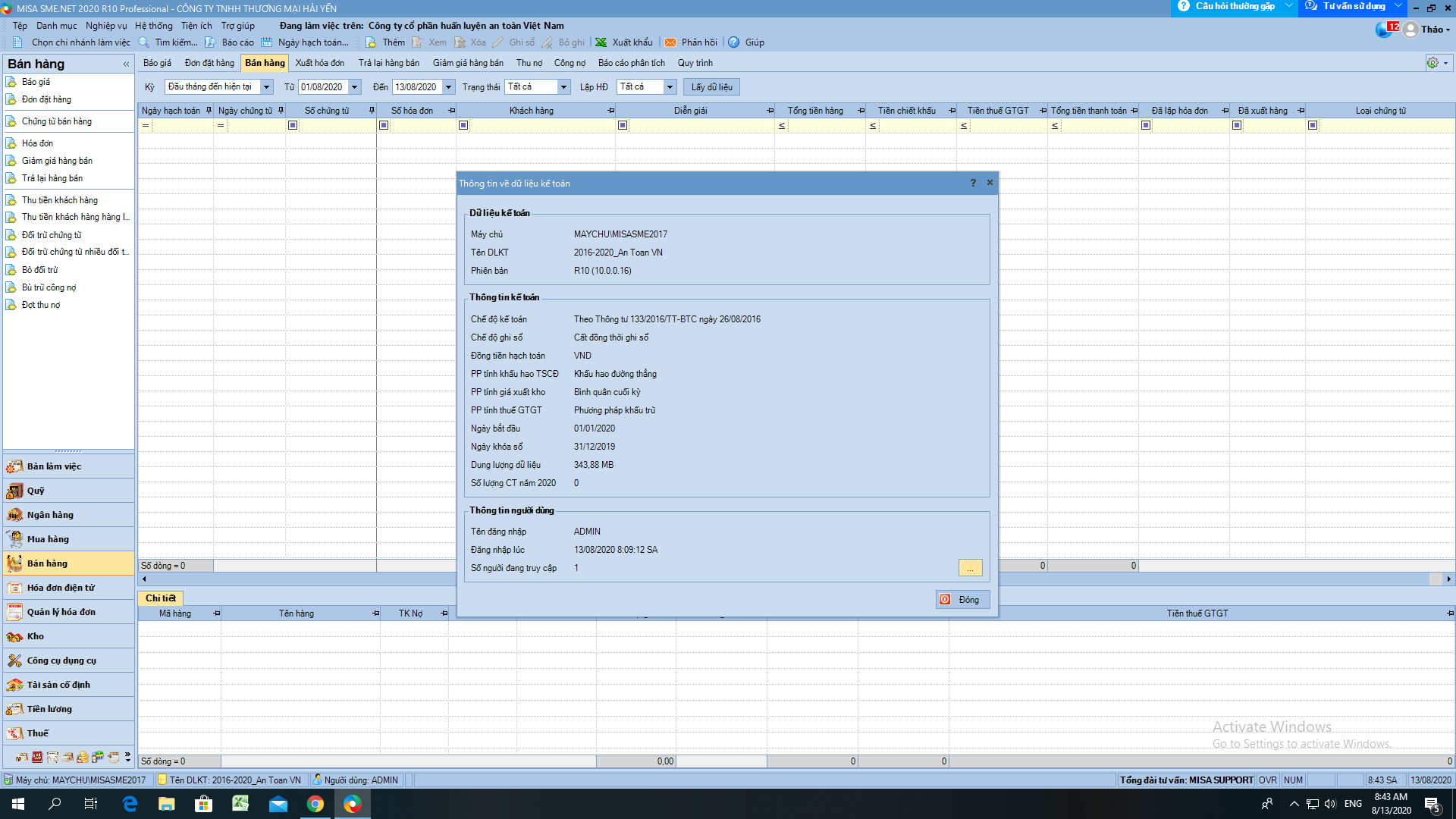Open the Giúp help icon

point(734,42)
